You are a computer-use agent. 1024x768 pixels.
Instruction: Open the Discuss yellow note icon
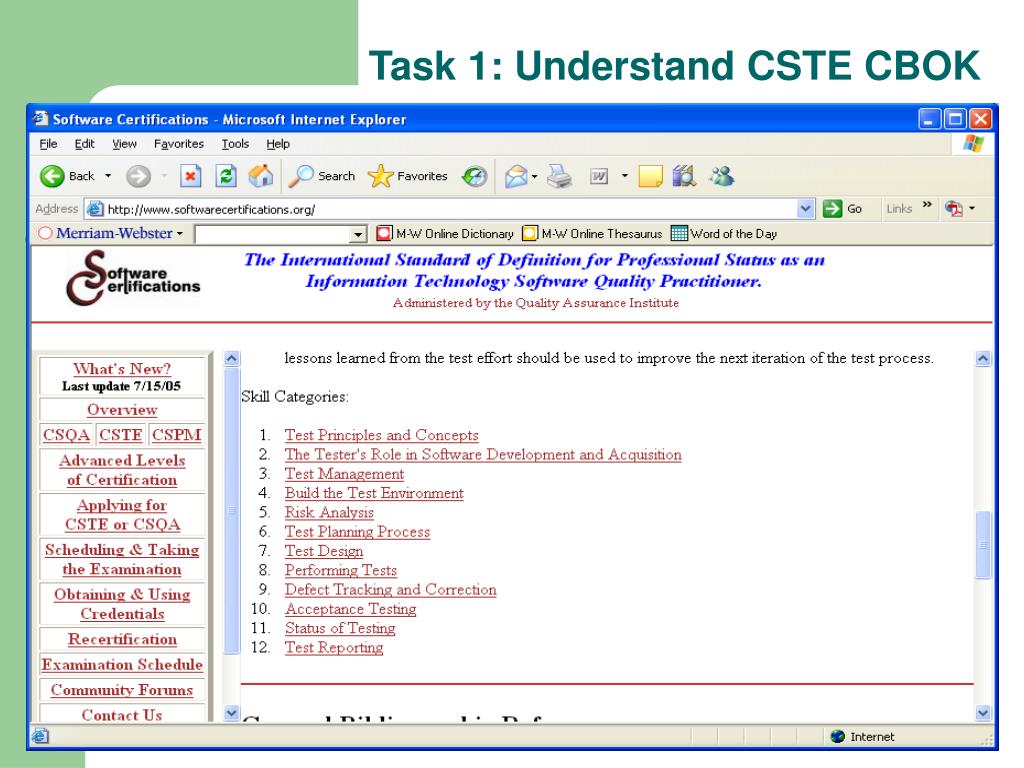click(650, 176)
